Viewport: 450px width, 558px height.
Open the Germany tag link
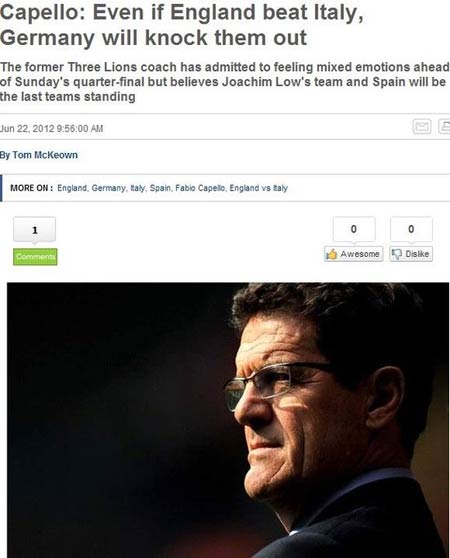click(108, 188)
